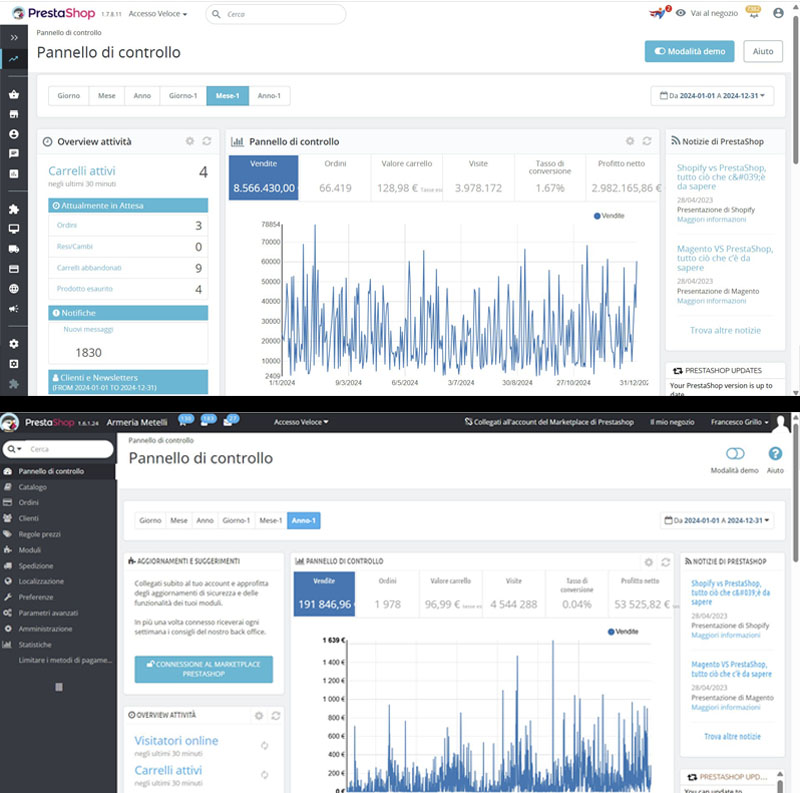Open the notification bell icon in upper header

(x=752, y=14)
